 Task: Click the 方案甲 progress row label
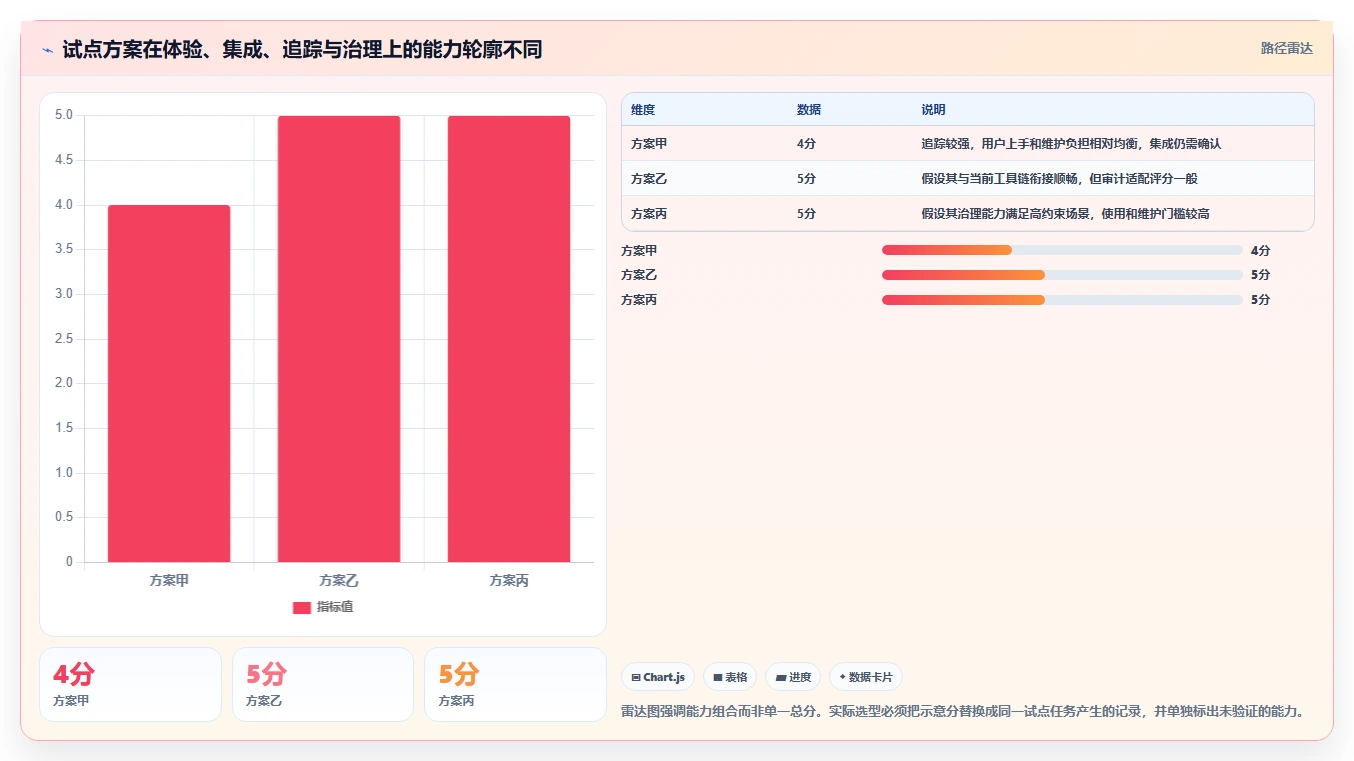pos(639,251)
